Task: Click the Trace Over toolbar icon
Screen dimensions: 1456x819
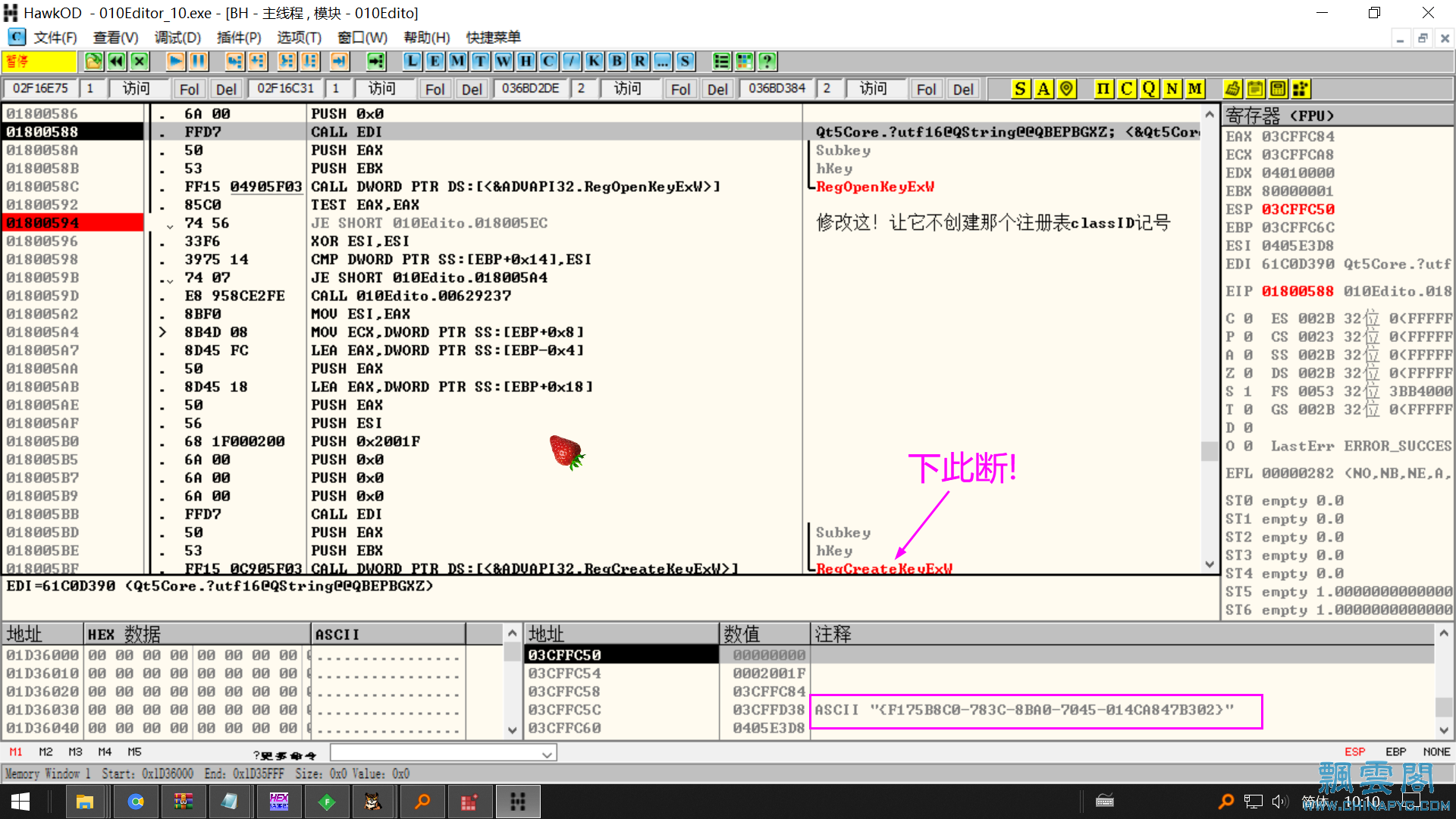Action: click(x=309, y=61)
